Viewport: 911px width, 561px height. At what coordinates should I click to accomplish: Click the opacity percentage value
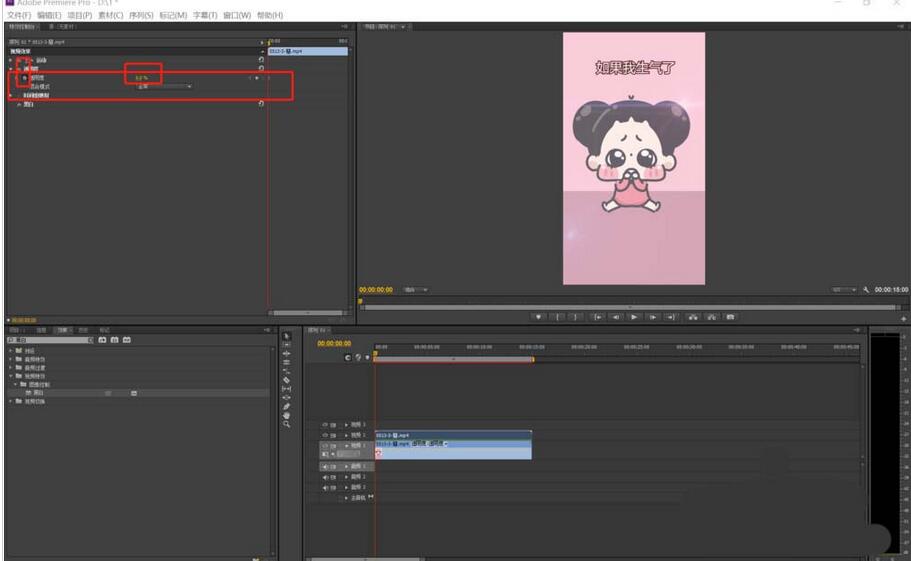point(142,77)
